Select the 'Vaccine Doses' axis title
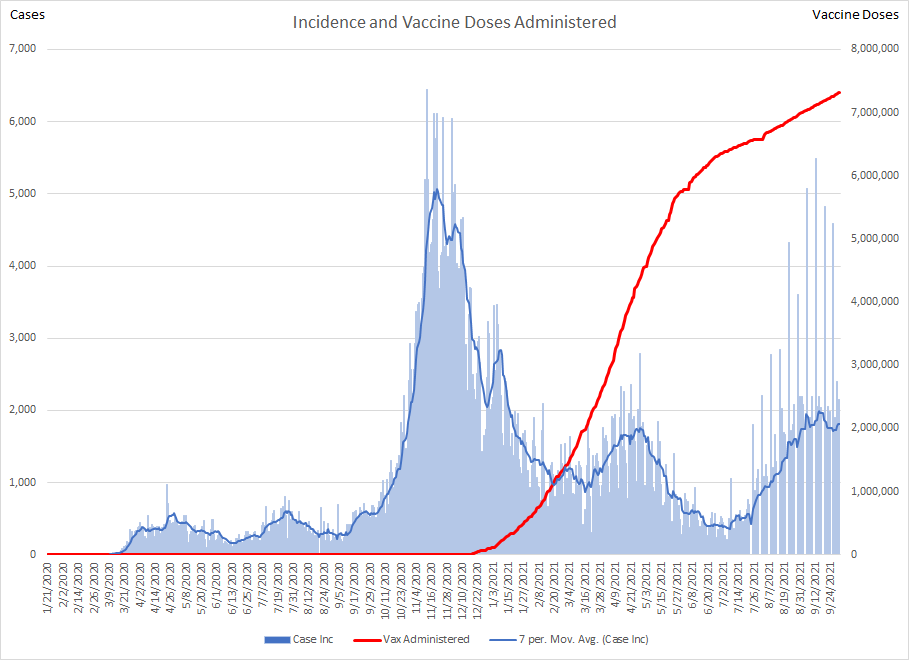Image resolution: width=909 pixels, height=660 pixels. click(x=855, y=15)
